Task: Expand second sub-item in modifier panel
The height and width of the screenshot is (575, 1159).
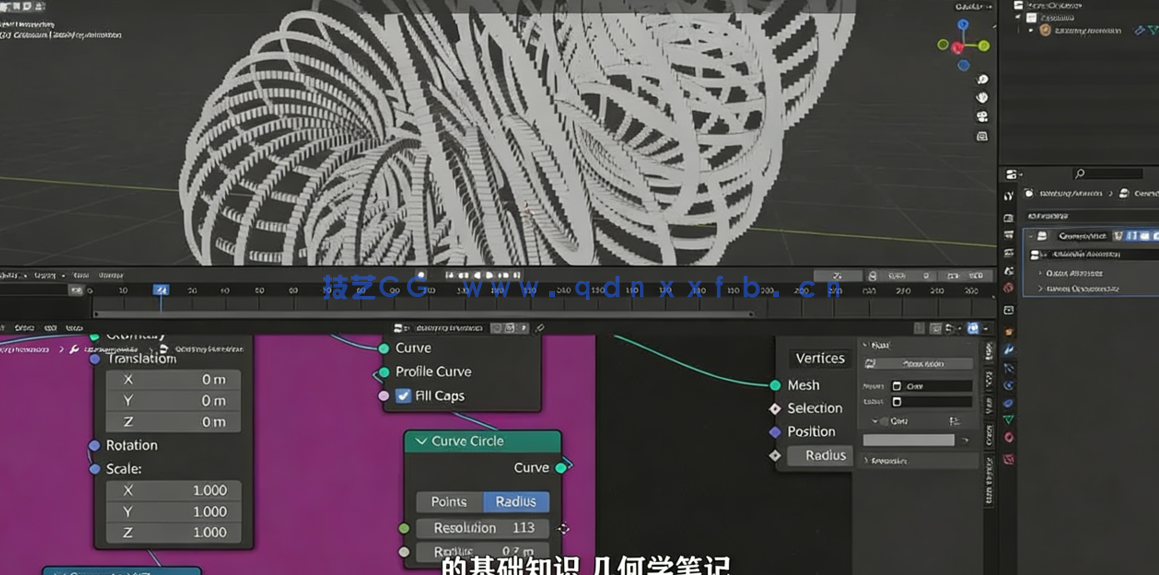Action: click(x=1041, y=289)
